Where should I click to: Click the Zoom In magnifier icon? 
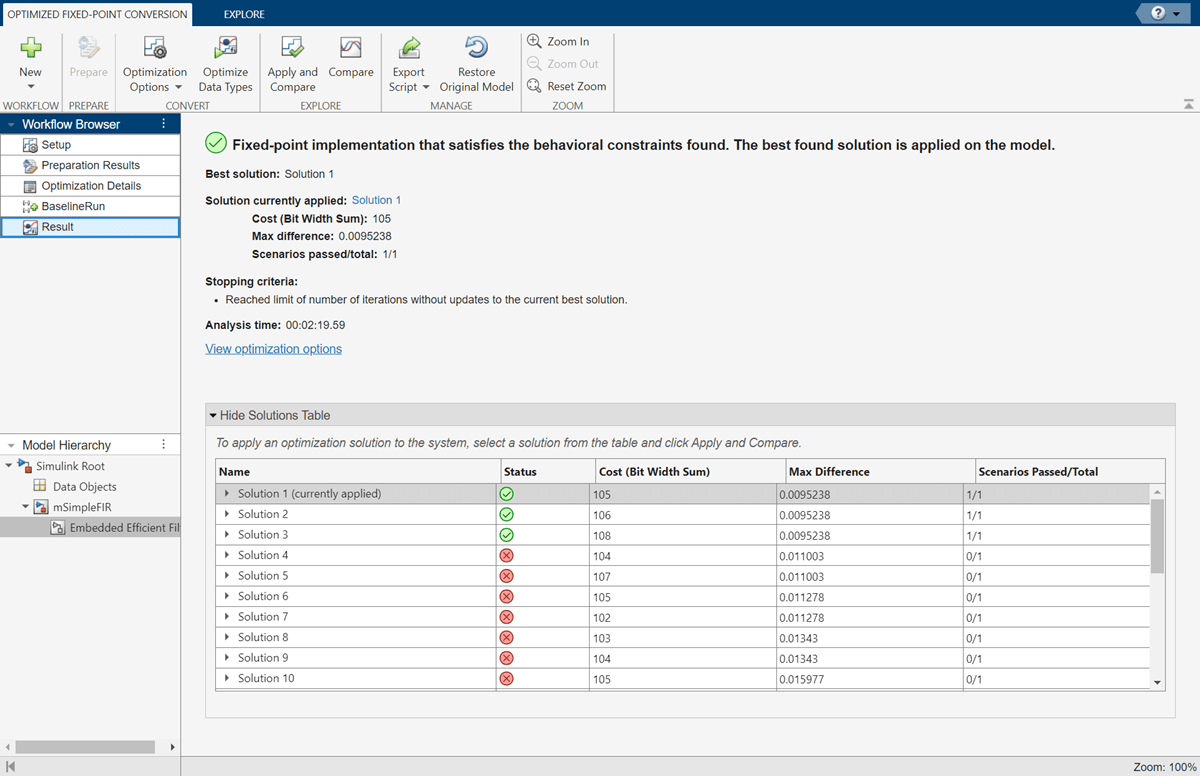point(535,42)
